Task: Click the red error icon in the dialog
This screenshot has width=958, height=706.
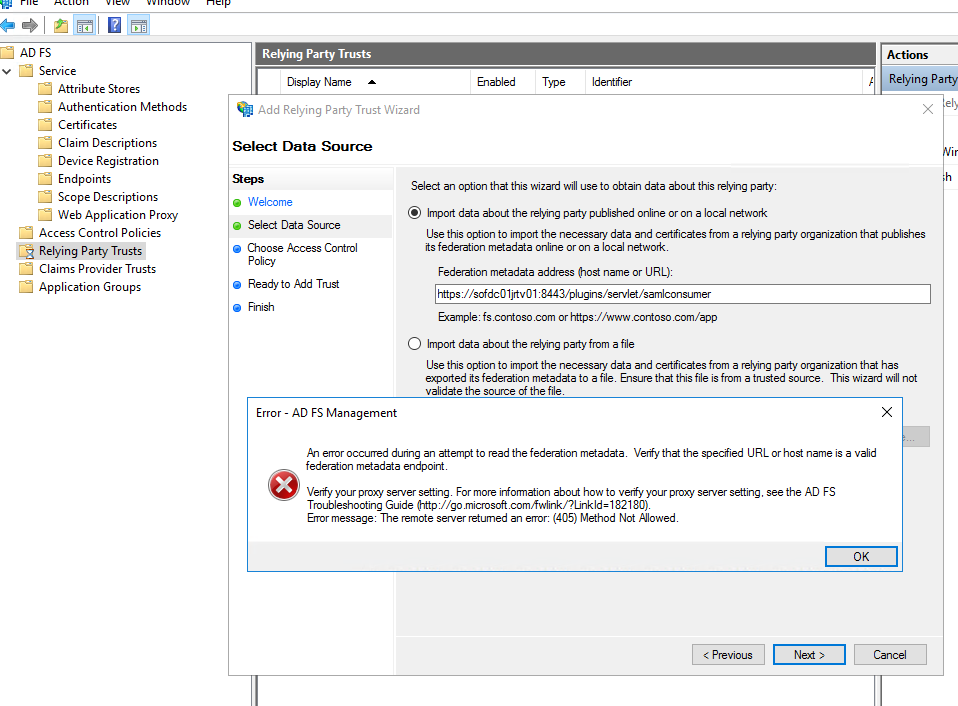Action: click(x=284, y=486)
